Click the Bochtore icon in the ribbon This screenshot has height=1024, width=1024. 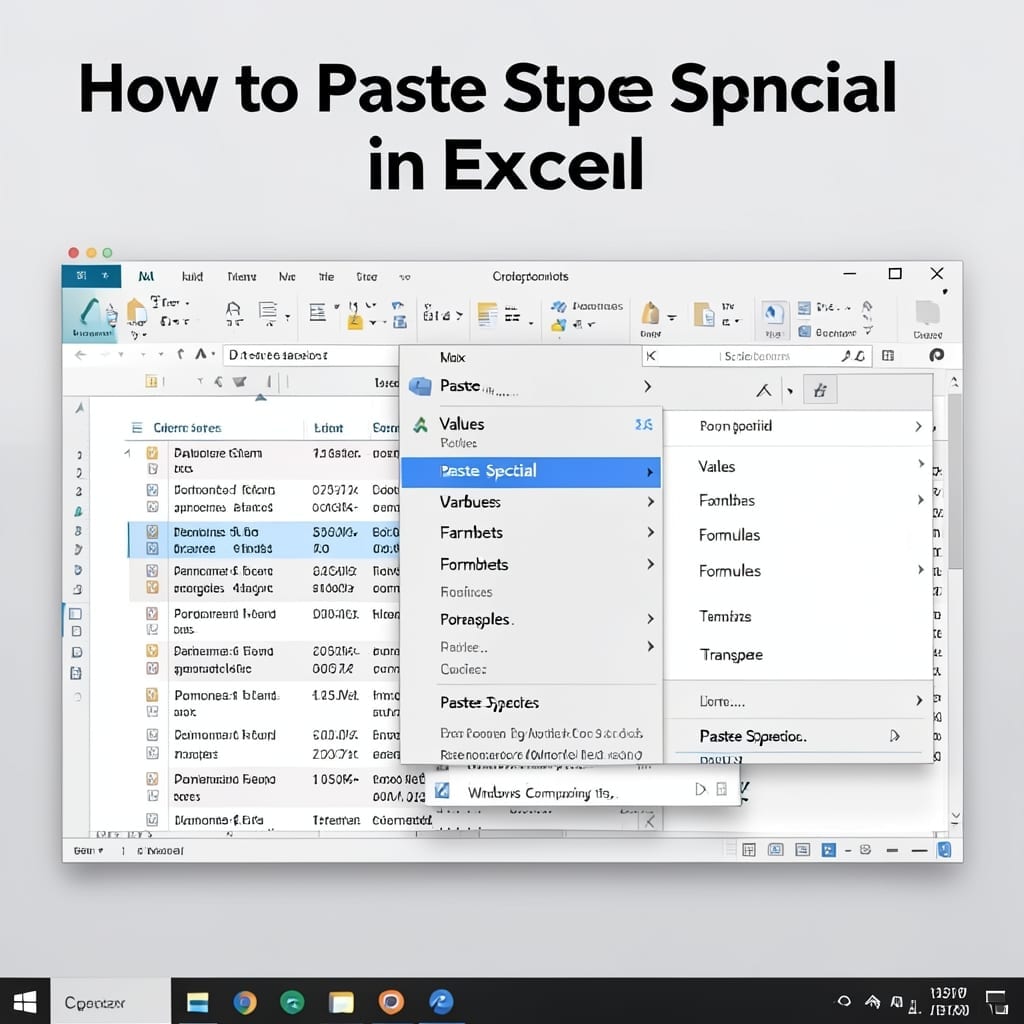[x=805, y=332]
